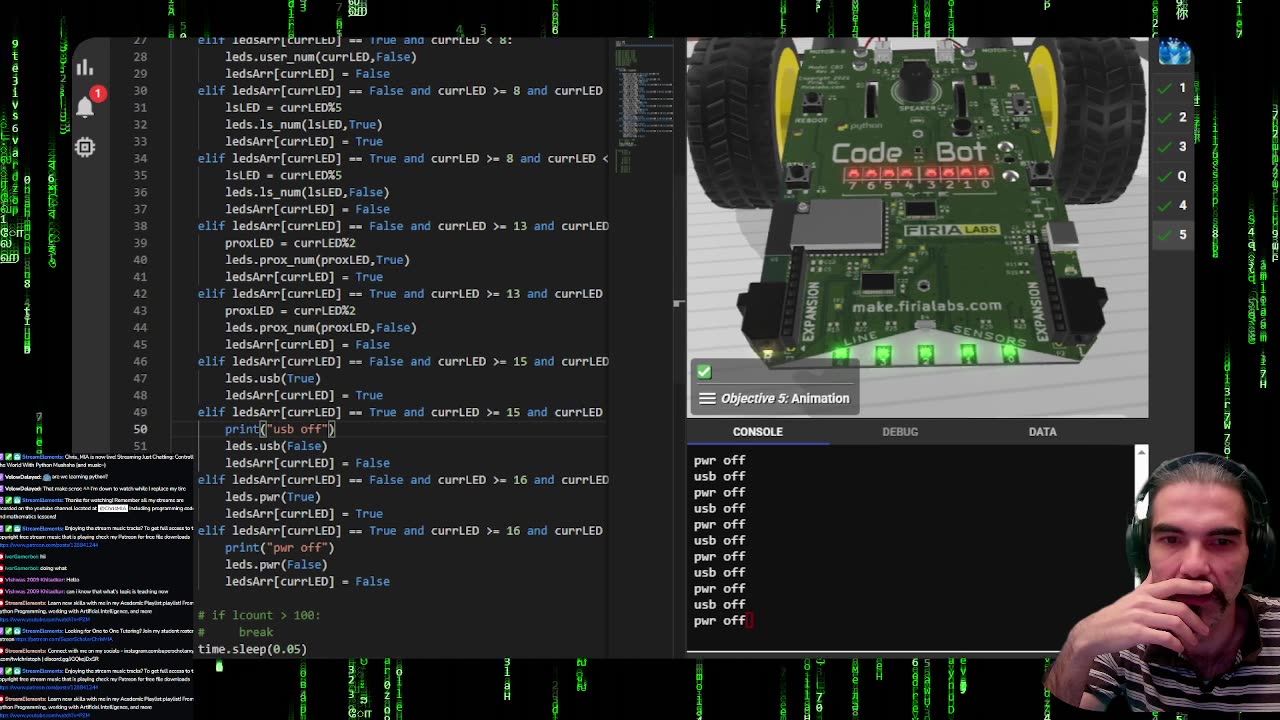Click the last 'pwr off' line in console
Image resolution: width=1280 pixels, height=720 pixels.
click(720, 621)
